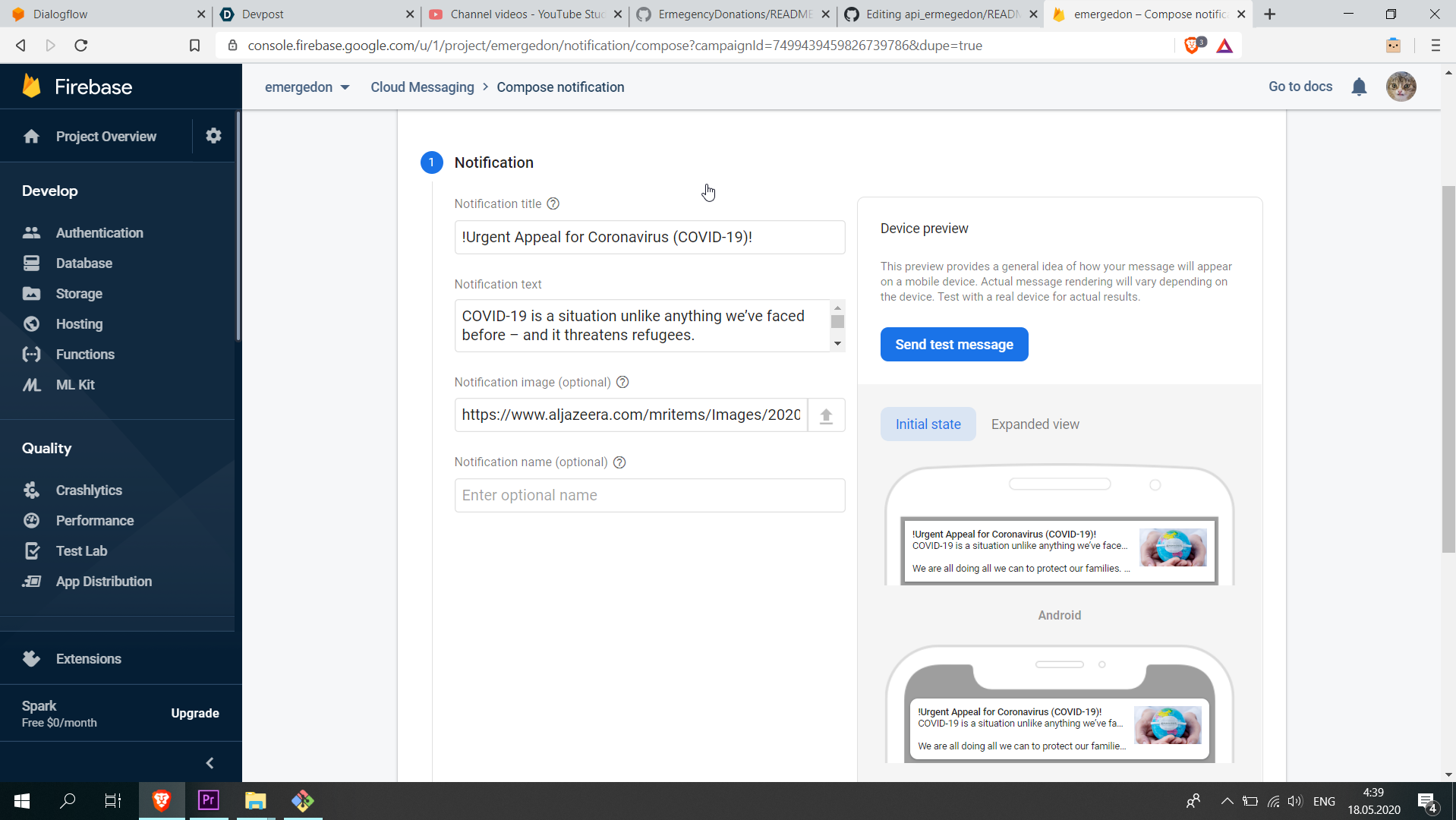Switch to the Devpost browser tab

[314, 14]
